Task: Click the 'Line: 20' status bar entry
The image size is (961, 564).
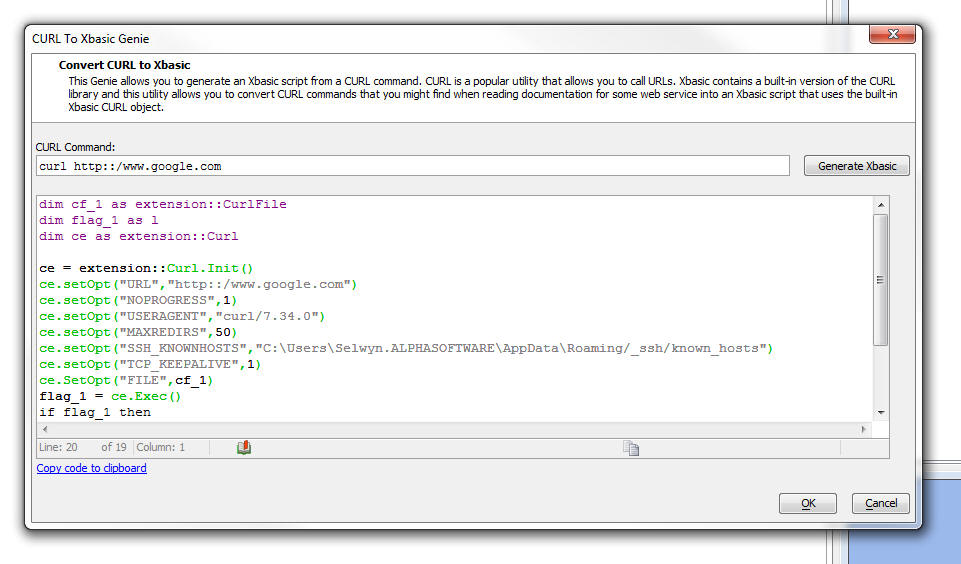Action: tap(58, 448)
